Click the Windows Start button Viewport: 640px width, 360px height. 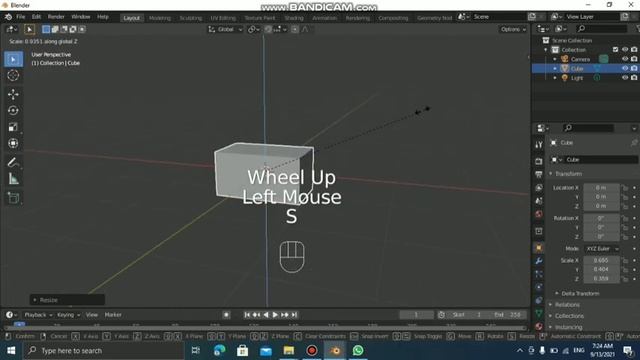click(11, 351)
